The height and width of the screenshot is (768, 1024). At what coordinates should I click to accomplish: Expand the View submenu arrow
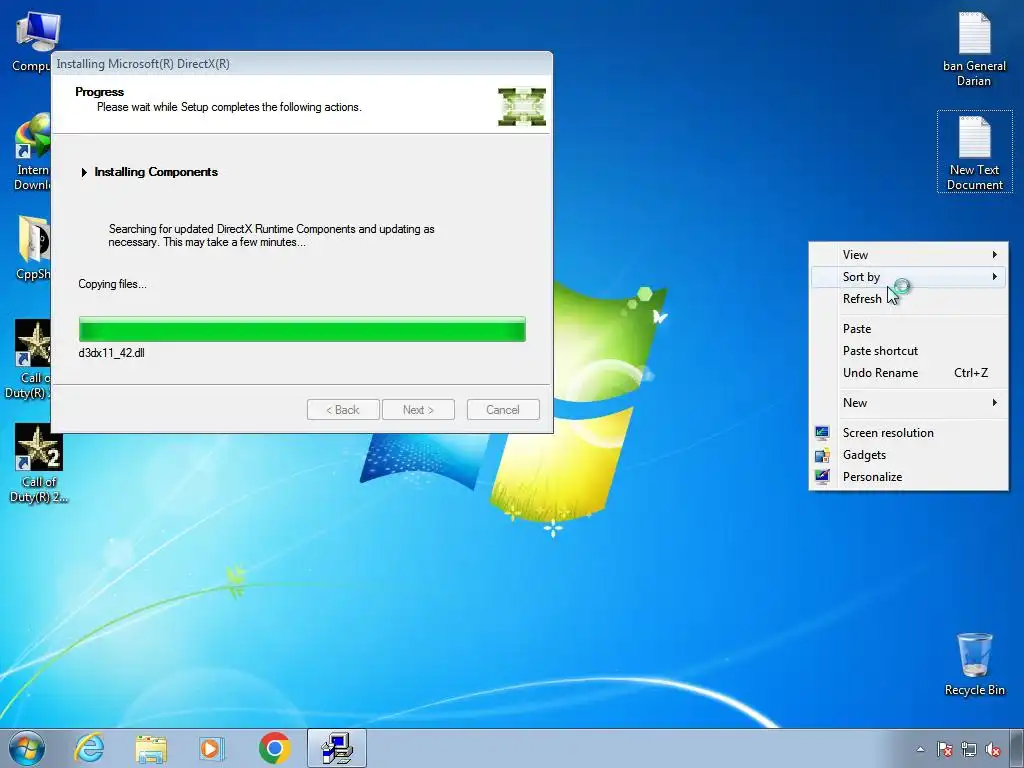click(x=995, y=255)
